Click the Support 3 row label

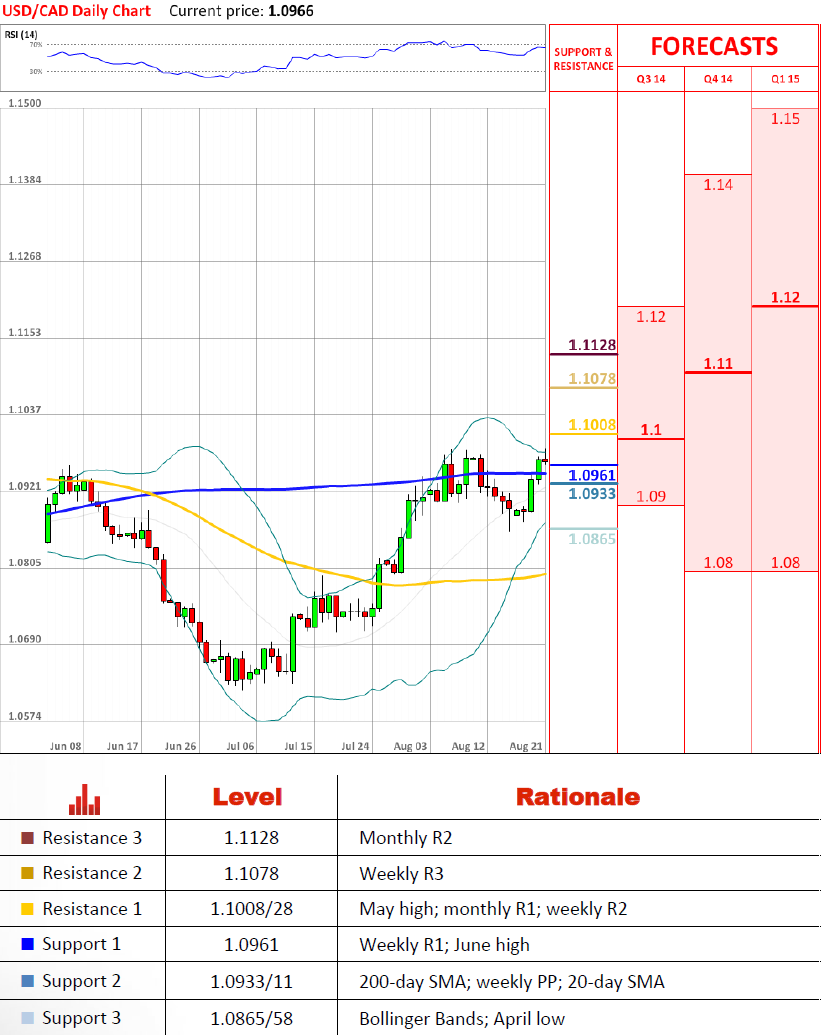[82, 1018]
